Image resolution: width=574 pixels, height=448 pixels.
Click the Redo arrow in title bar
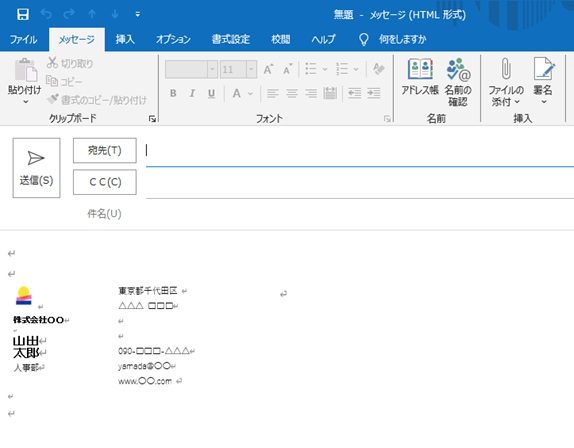(x=69, y=14)
